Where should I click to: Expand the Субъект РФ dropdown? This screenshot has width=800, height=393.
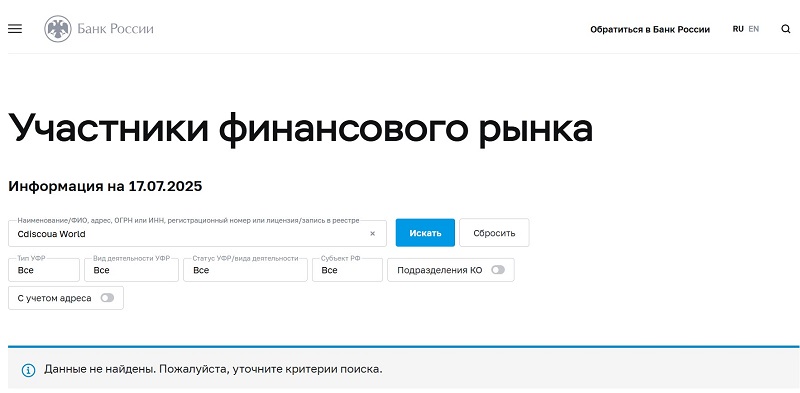click(347, 270)
